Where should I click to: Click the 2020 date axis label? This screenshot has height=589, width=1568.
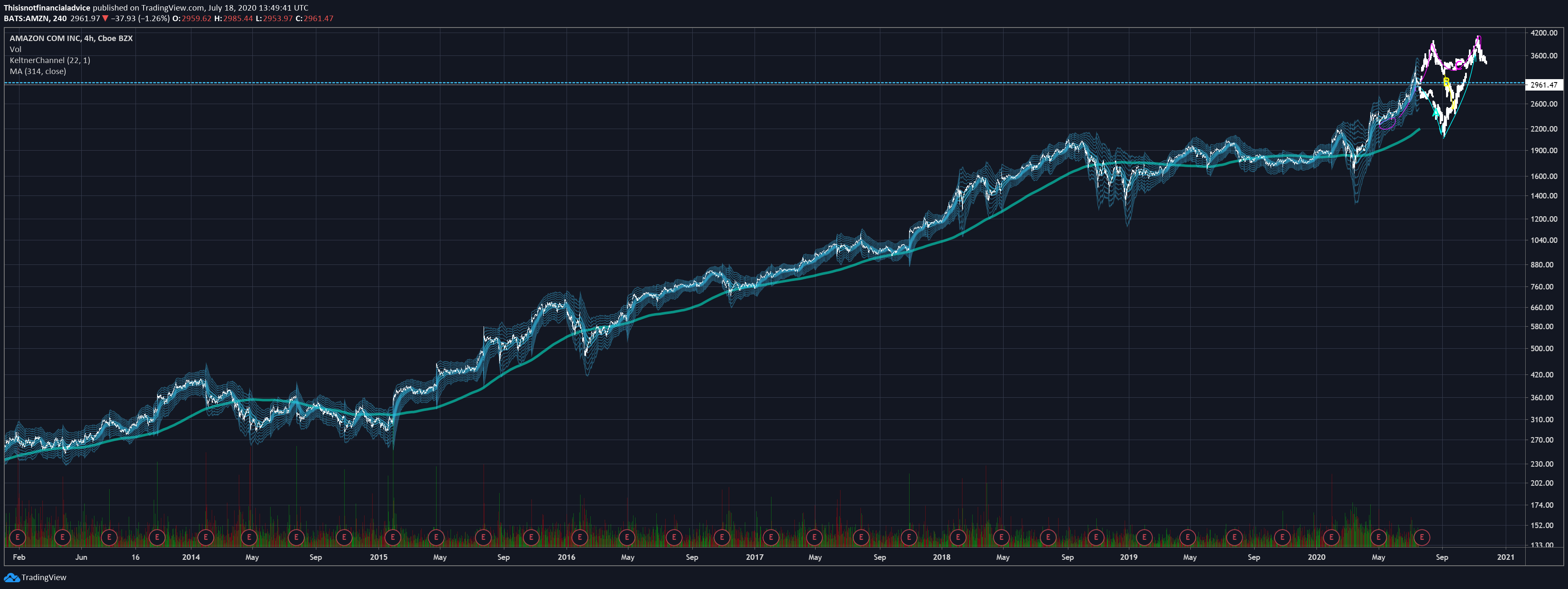tap(1316, 557)
